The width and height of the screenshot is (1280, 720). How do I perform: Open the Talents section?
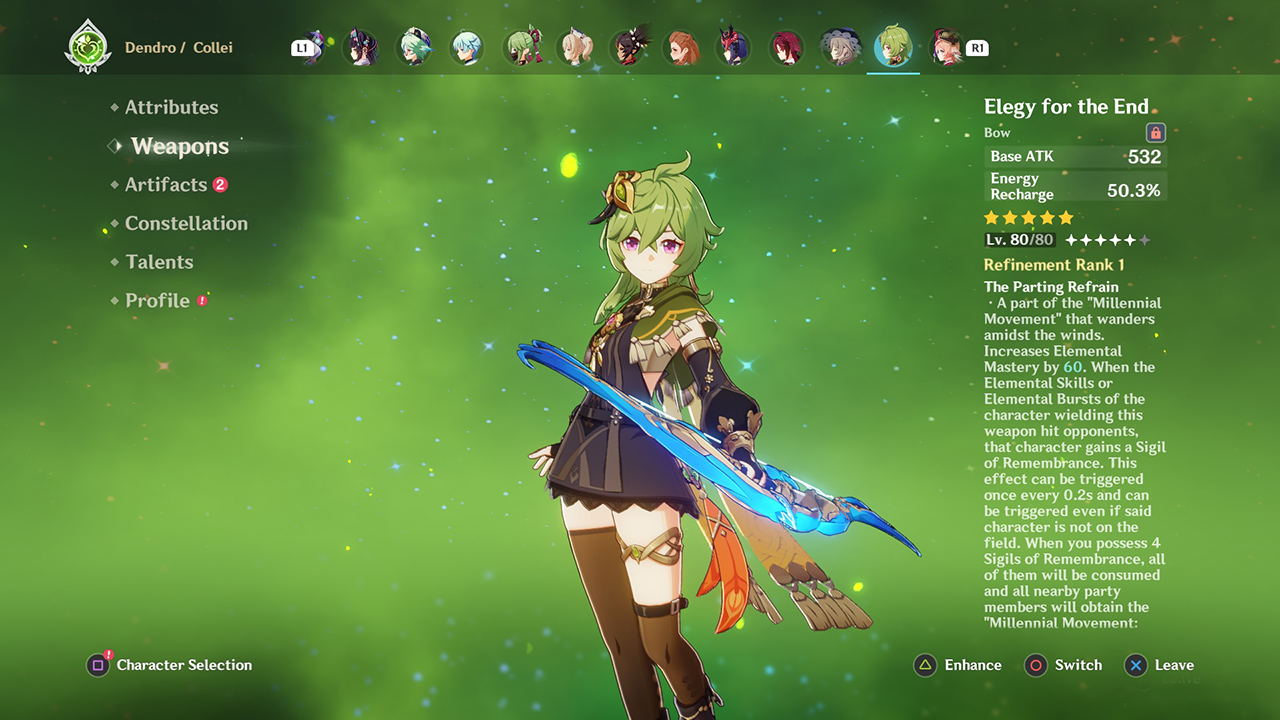click(160, 262)
